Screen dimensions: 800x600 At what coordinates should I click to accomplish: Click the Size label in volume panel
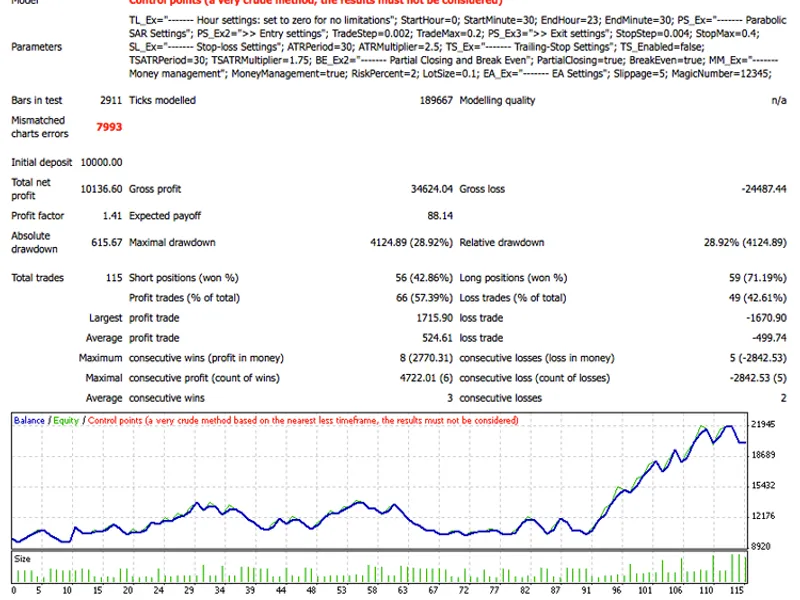(22, 559)
